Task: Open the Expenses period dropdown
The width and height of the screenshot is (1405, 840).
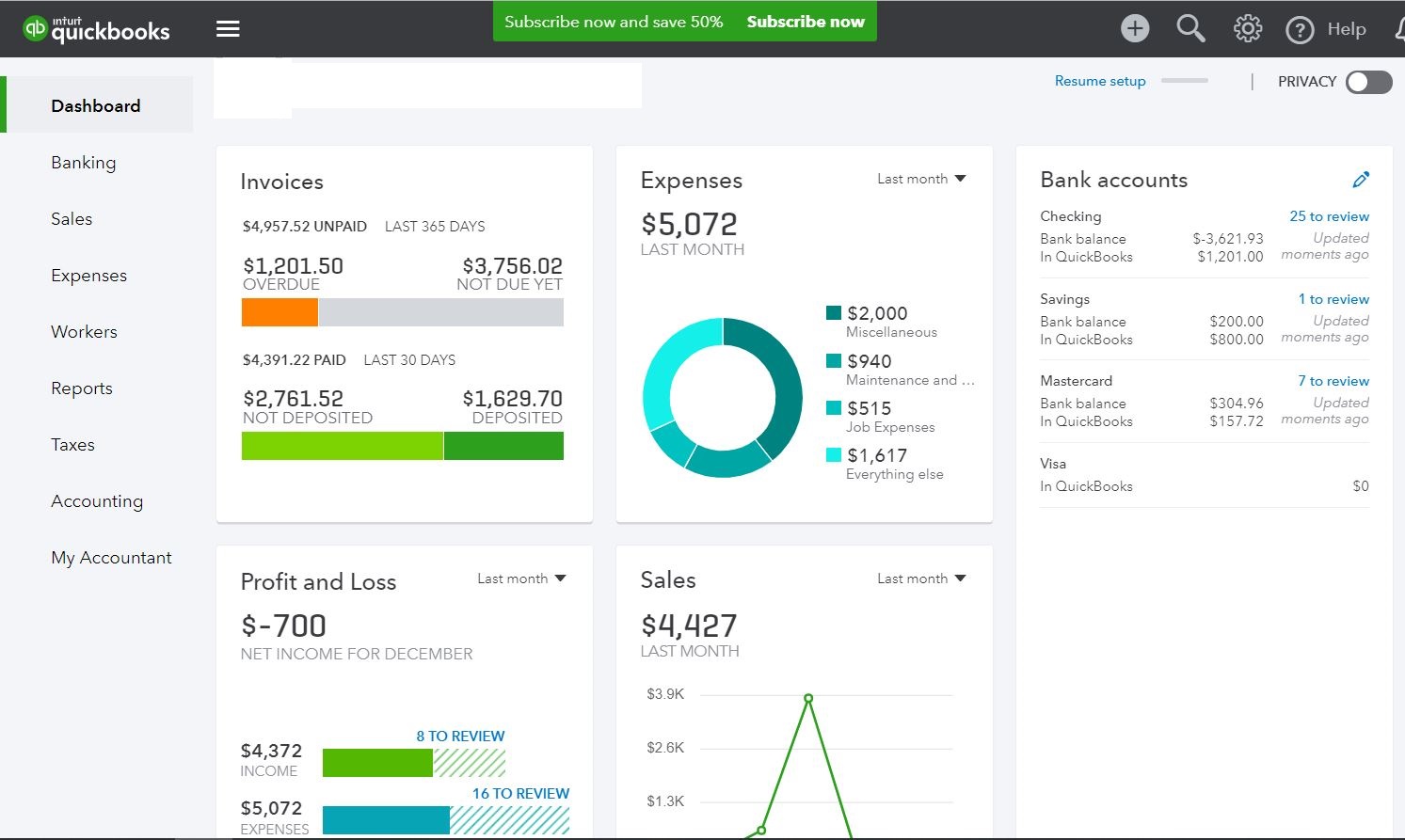Action: [x=921, y=178]
